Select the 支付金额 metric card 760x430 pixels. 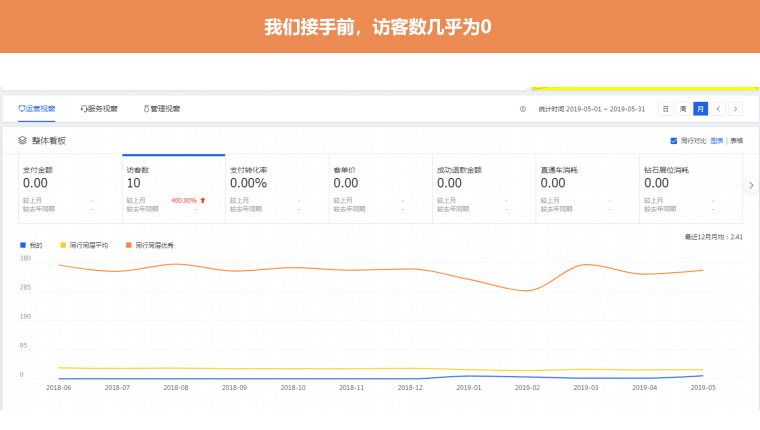pos(70,188)
